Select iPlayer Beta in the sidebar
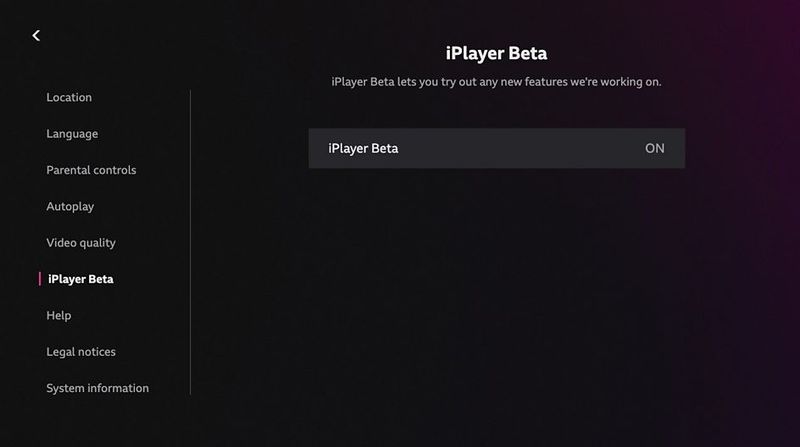Viewport: 800px width, 447px height. click(x=81, y=279)
